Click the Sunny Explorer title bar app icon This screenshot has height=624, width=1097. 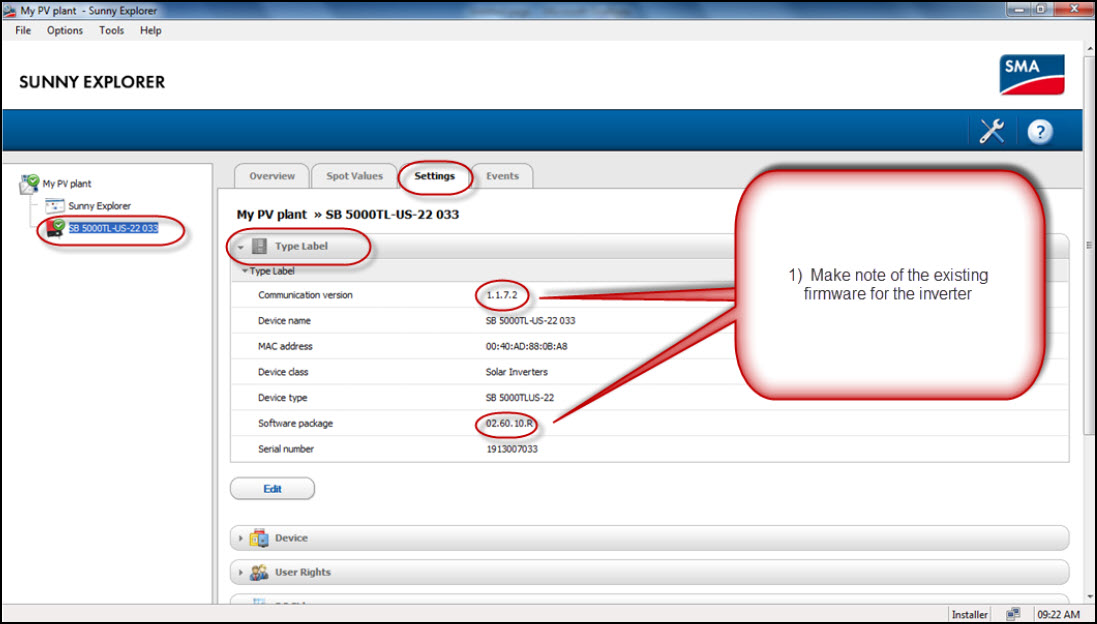click(10, 10)
